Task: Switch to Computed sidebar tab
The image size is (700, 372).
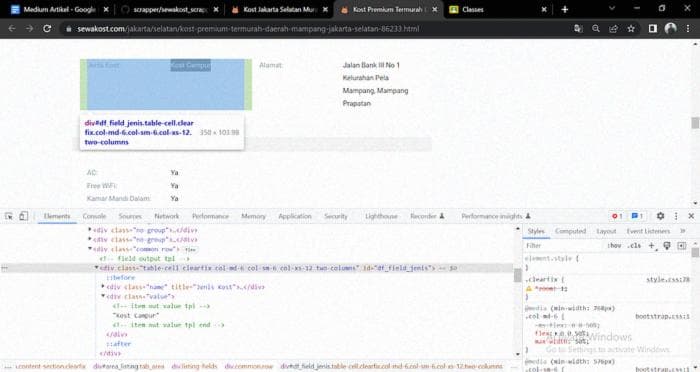Action: (571, 231)
